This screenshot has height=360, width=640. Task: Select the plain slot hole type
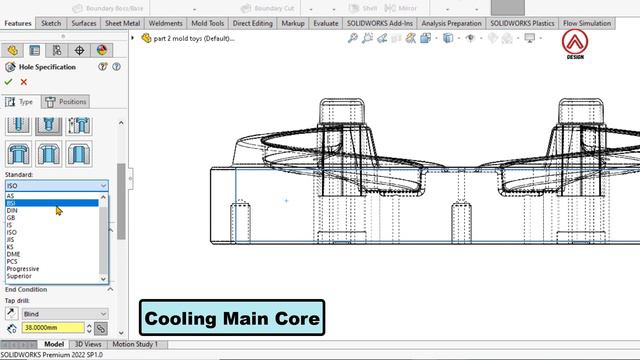click(79, 154)
